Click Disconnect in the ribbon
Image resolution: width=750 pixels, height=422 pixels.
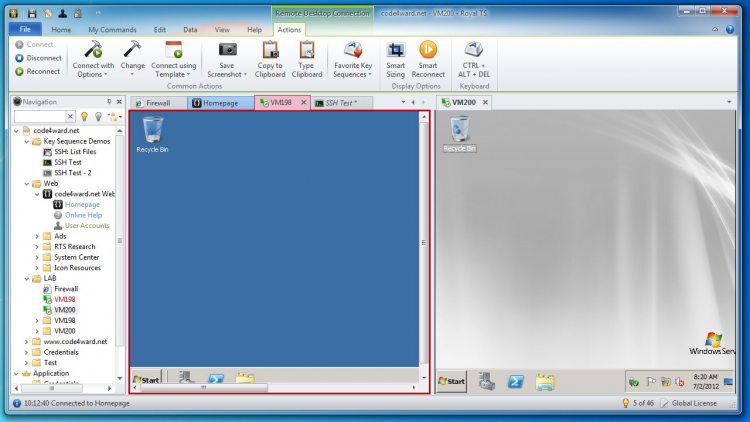point(39,58)
